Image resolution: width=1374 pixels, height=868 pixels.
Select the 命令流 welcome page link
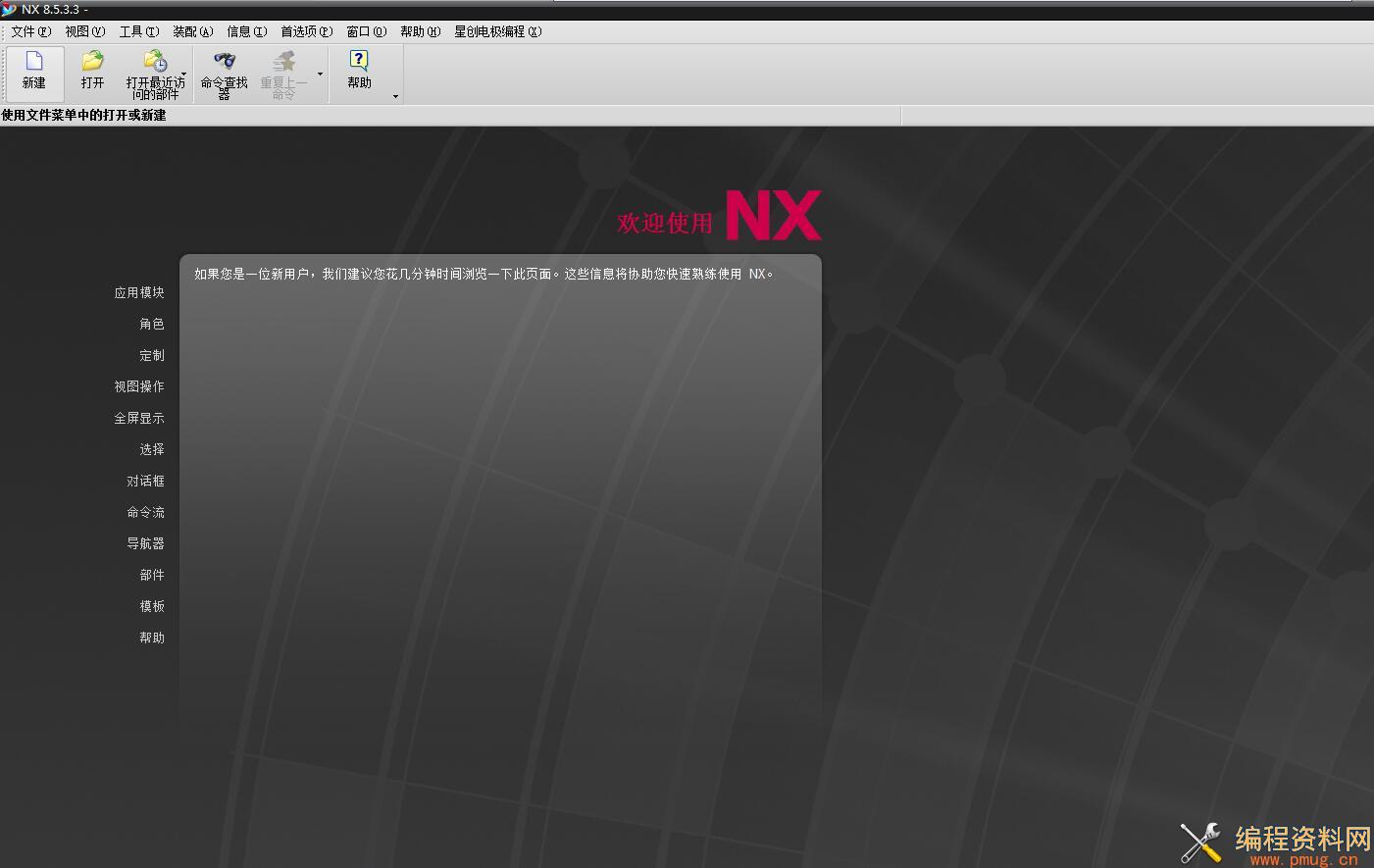(145, 512)
